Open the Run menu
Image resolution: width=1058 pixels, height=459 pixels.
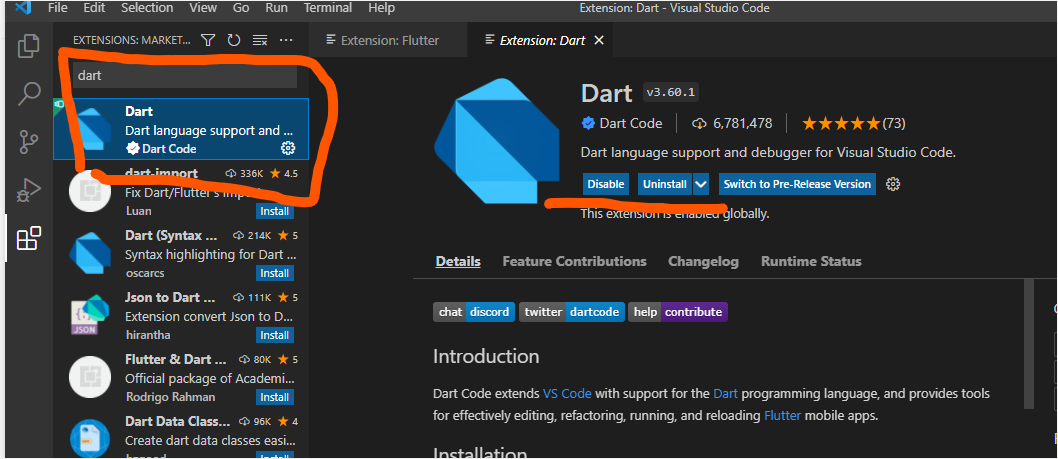point(277,9)
